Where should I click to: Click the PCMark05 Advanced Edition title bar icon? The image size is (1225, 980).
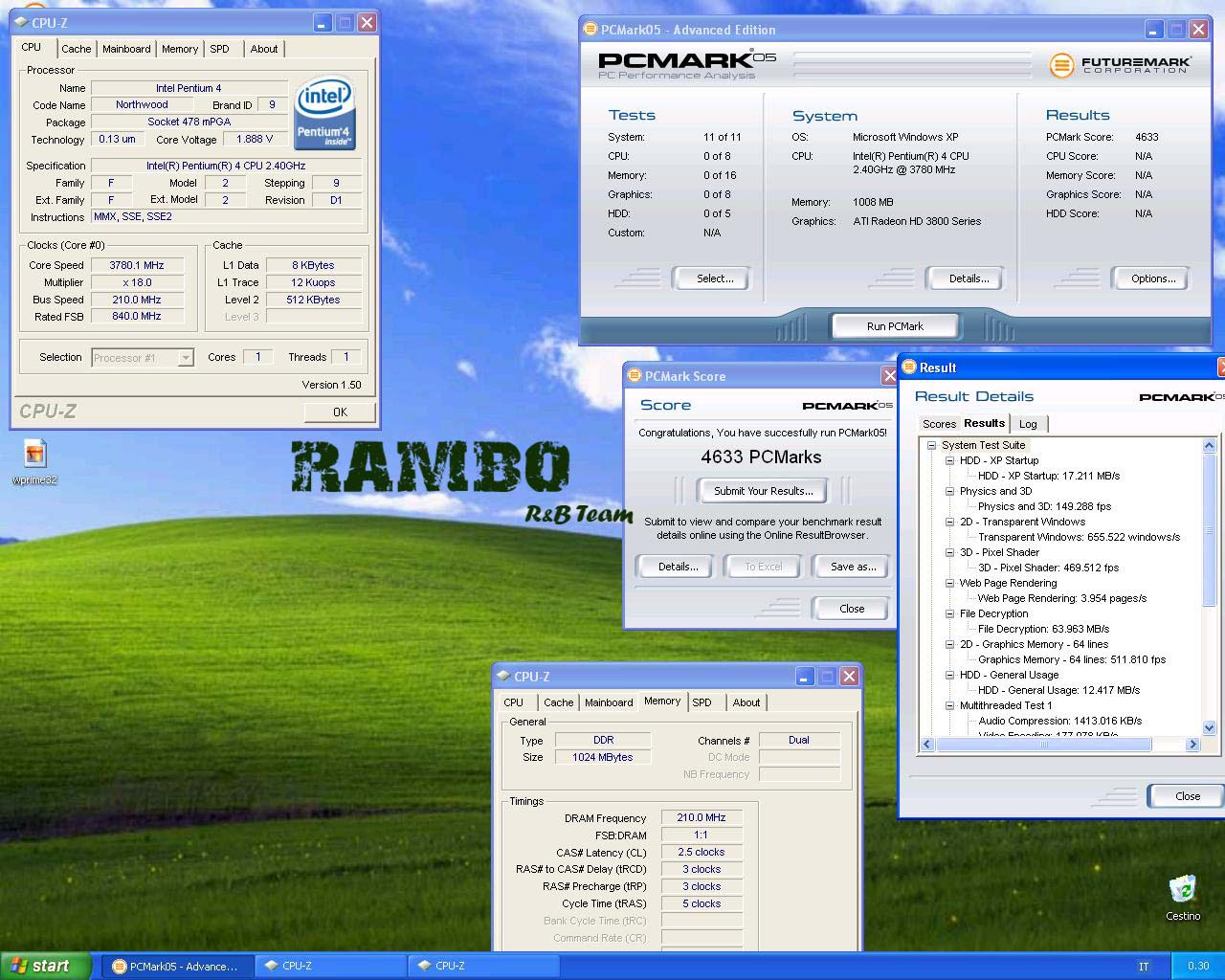[590, 30]
